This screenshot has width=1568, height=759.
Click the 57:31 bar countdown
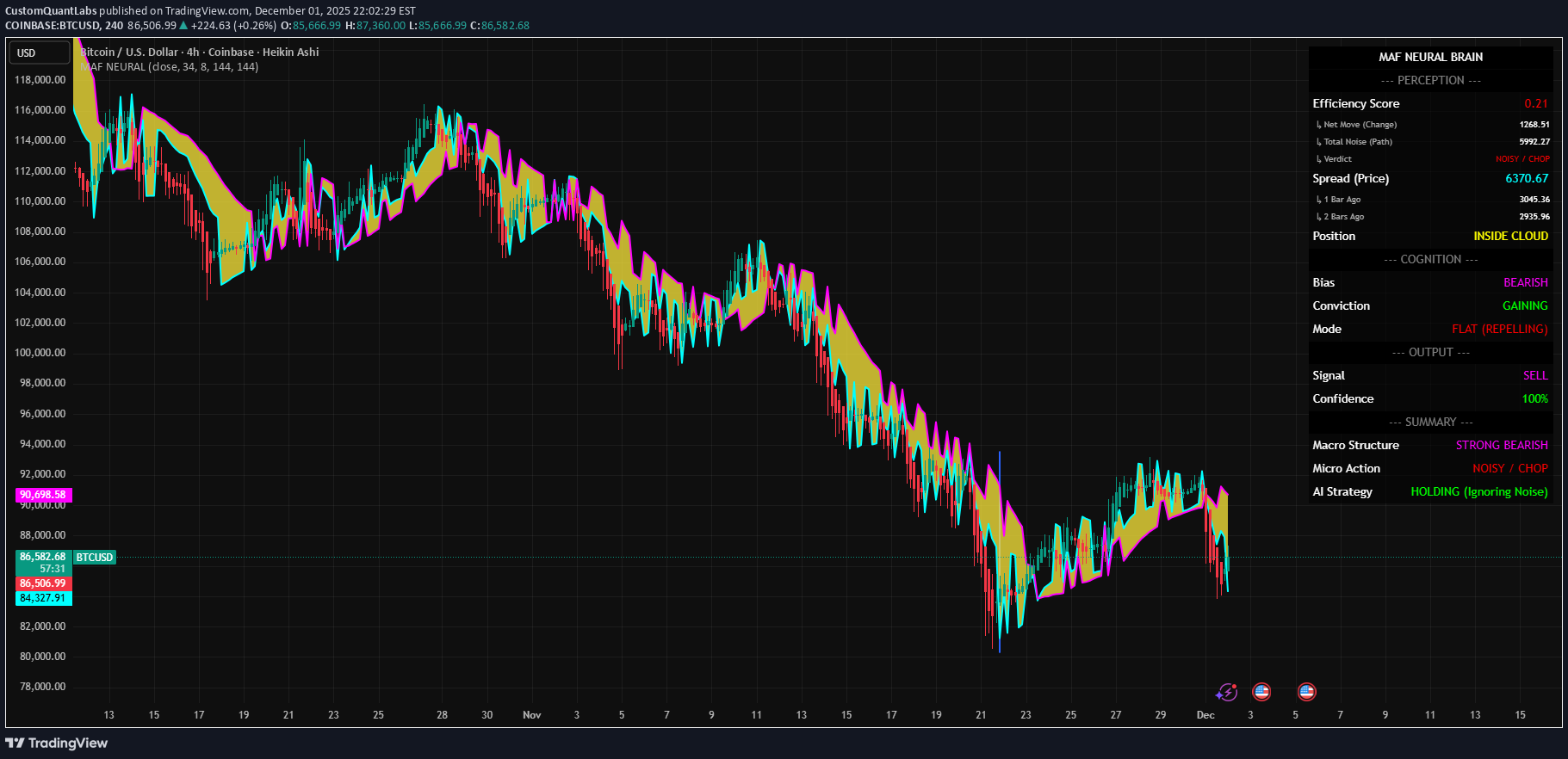[53, 569]
